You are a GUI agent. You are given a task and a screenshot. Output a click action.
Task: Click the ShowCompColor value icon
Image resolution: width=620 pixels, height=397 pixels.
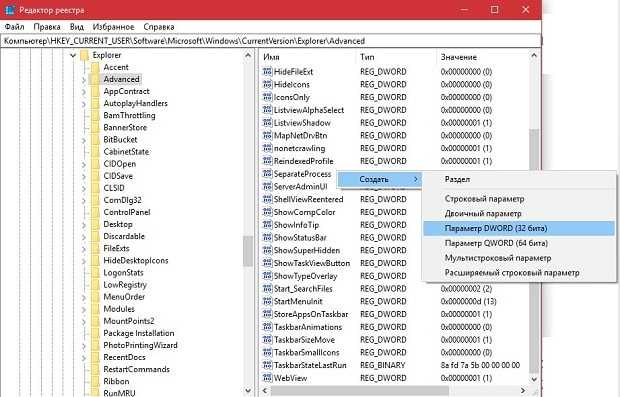267,212
